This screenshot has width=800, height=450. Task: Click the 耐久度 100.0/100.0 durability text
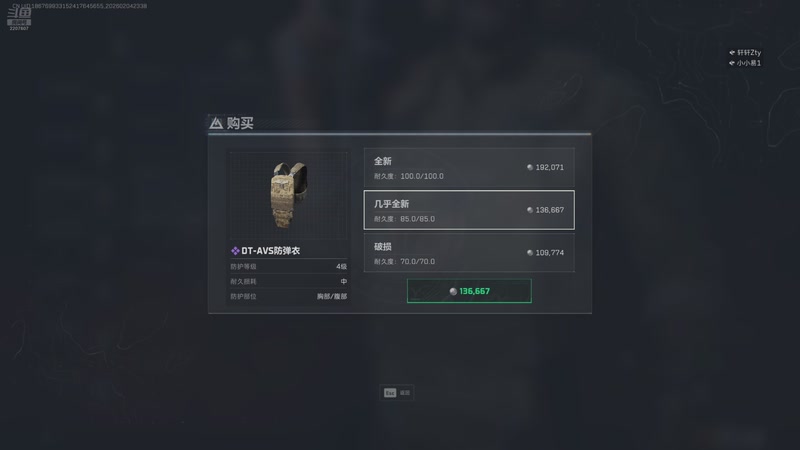coord(409,176)
